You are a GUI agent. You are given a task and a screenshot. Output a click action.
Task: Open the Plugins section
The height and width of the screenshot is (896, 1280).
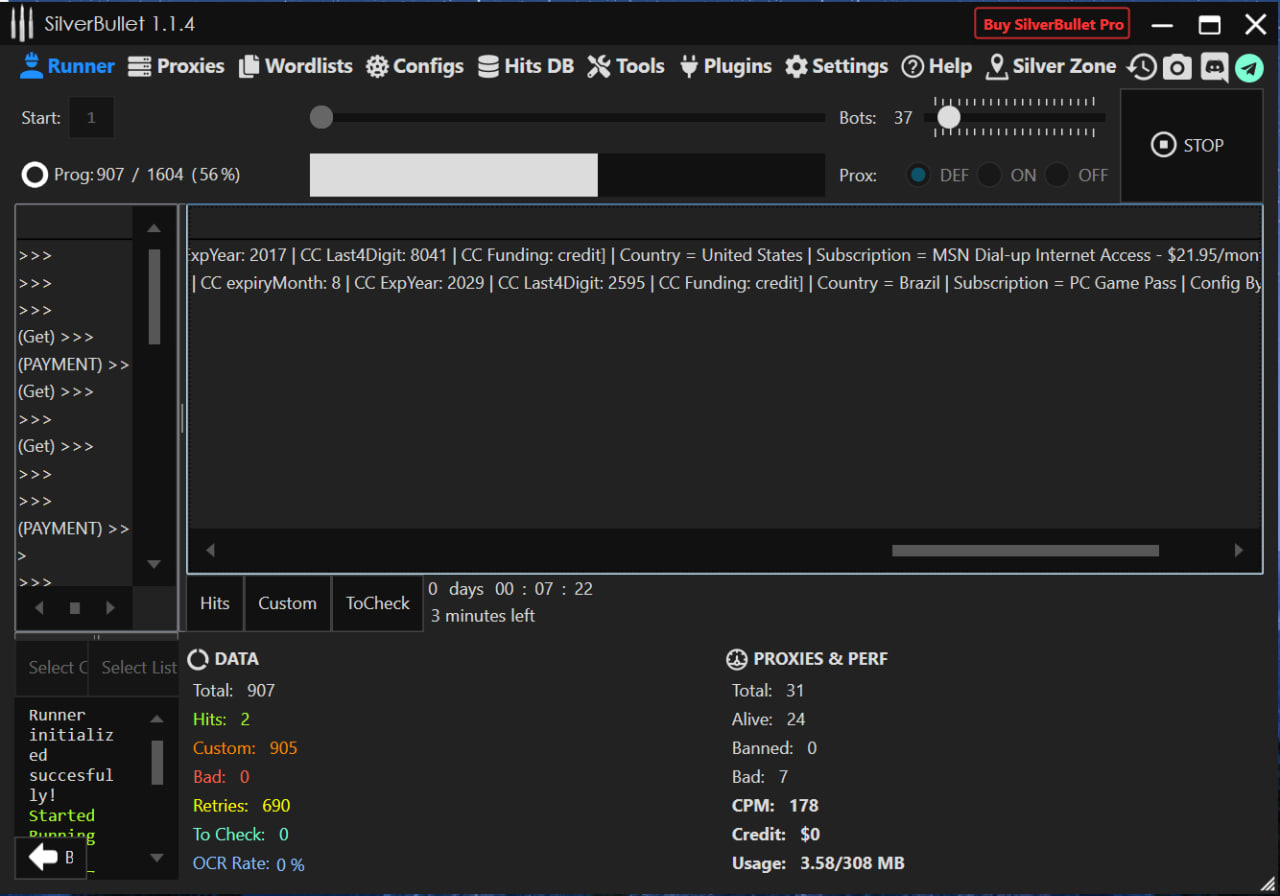click(x=725, y=67)
